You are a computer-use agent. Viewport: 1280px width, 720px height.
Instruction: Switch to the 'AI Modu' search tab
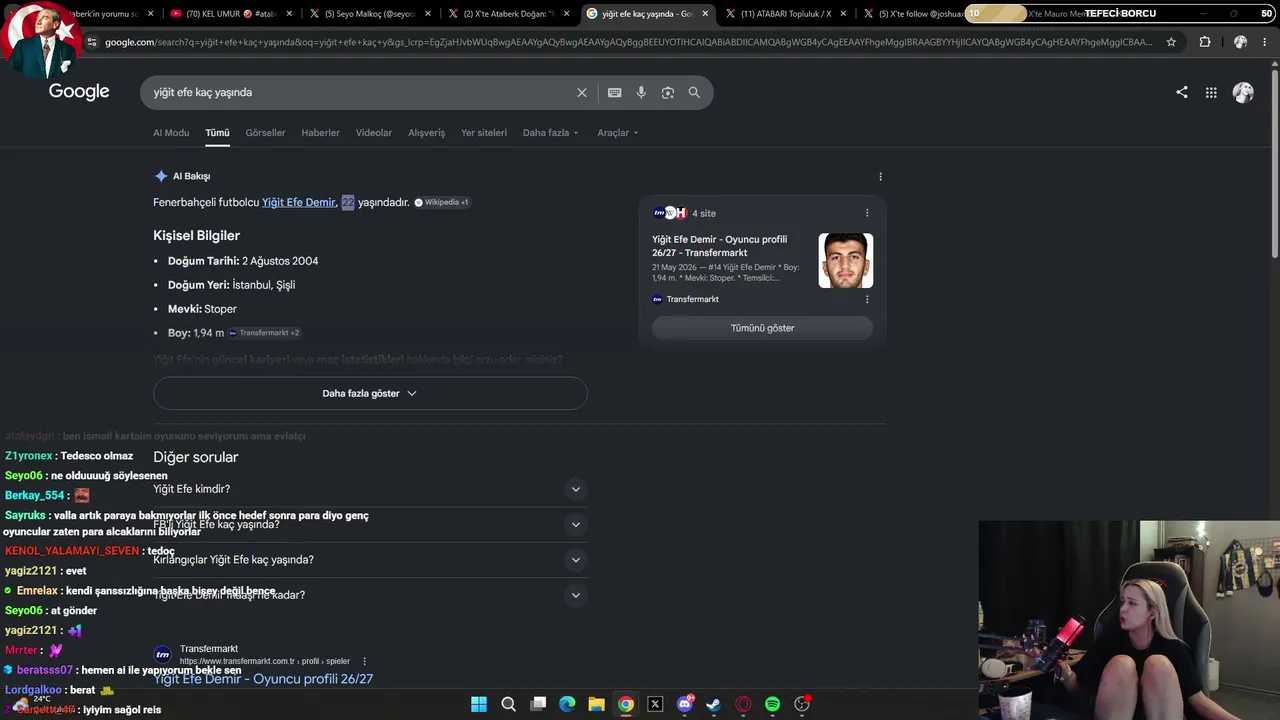click(x=171, y=133)
